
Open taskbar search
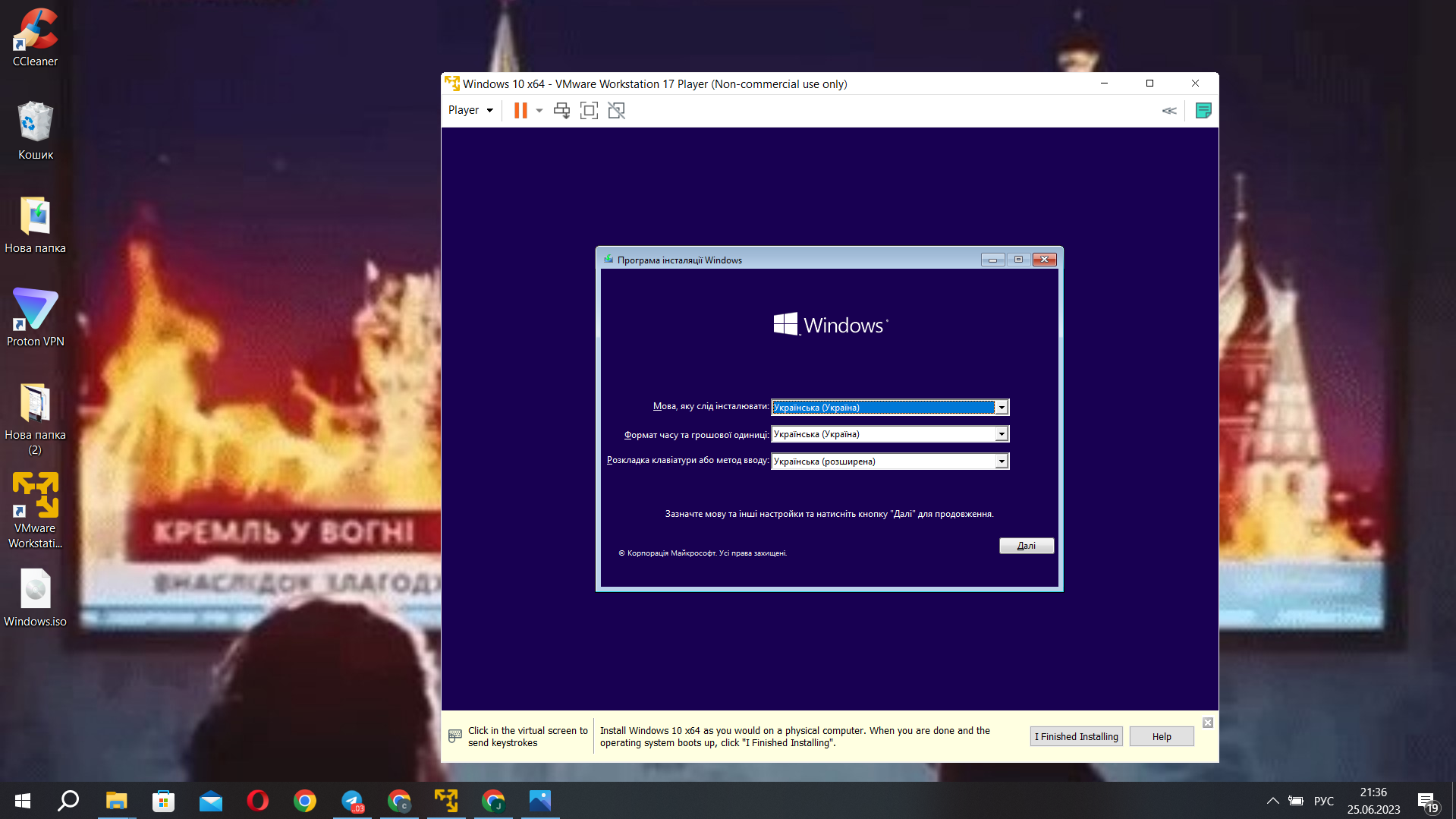pyautogui.click(x=69, y=801)
